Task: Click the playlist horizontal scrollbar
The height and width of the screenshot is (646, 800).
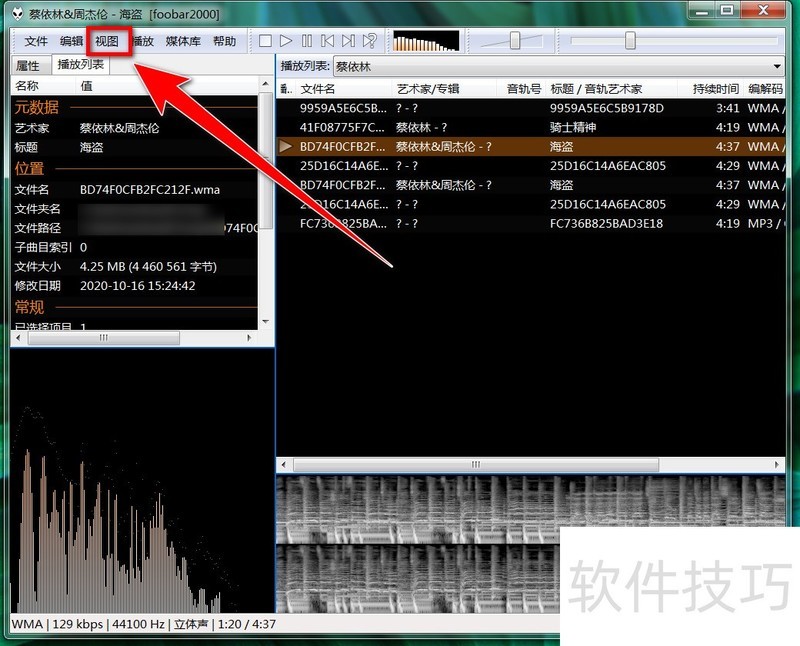Action: [x=475, y=464]
